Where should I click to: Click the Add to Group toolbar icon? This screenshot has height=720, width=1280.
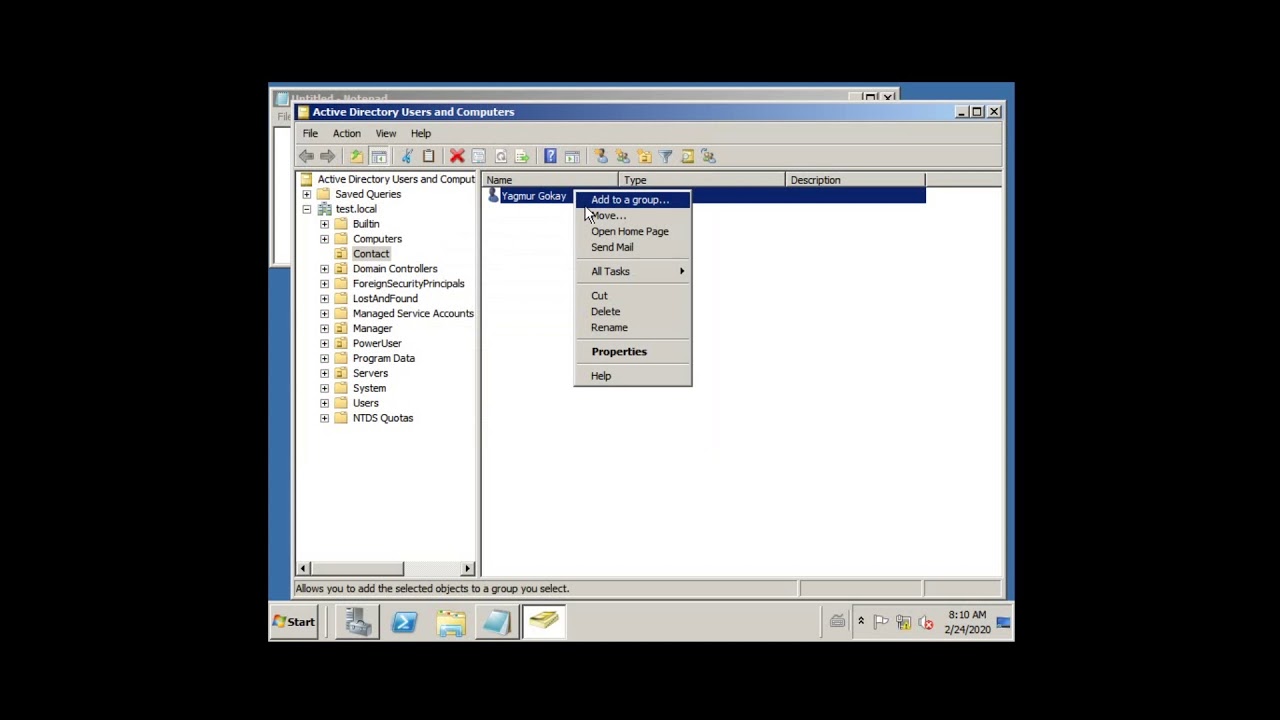coord(709,156)
